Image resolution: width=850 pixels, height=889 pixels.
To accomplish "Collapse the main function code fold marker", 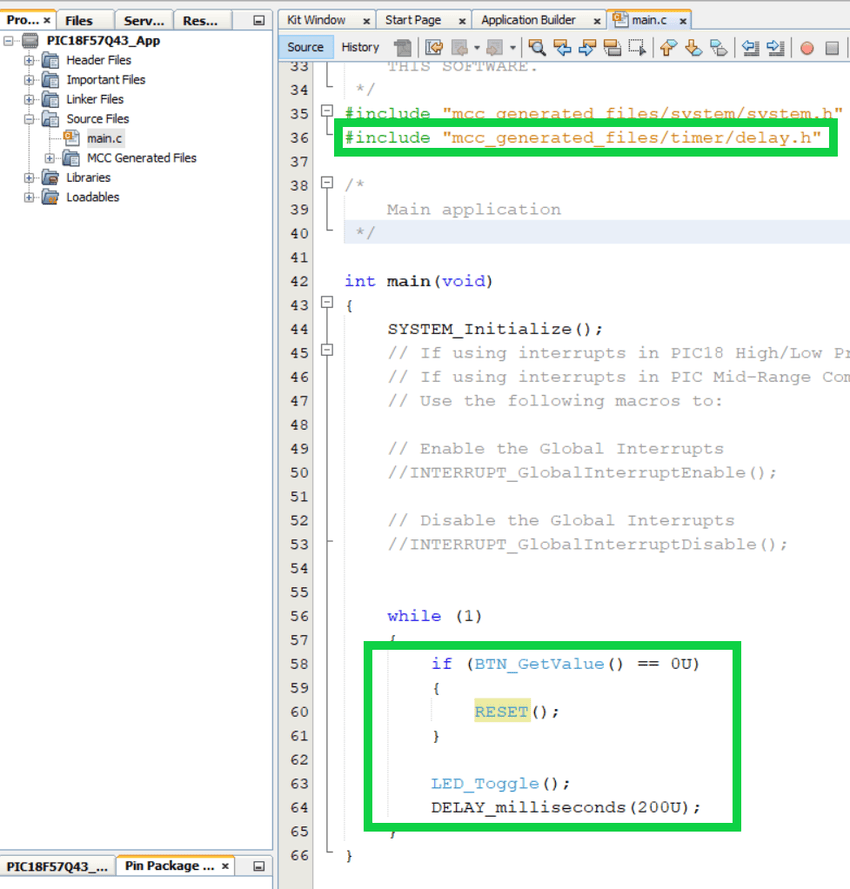I will click(x=327, y=303).
